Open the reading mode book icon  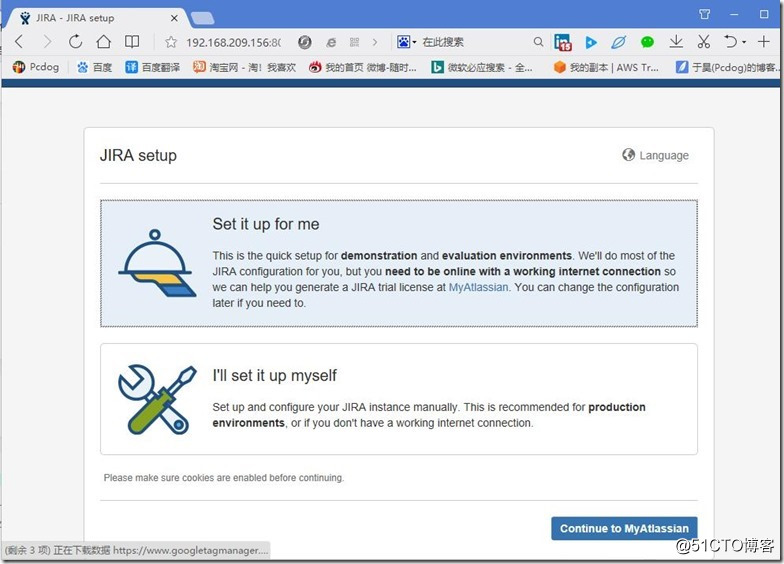pyautogui.click(x=132, y=42)
